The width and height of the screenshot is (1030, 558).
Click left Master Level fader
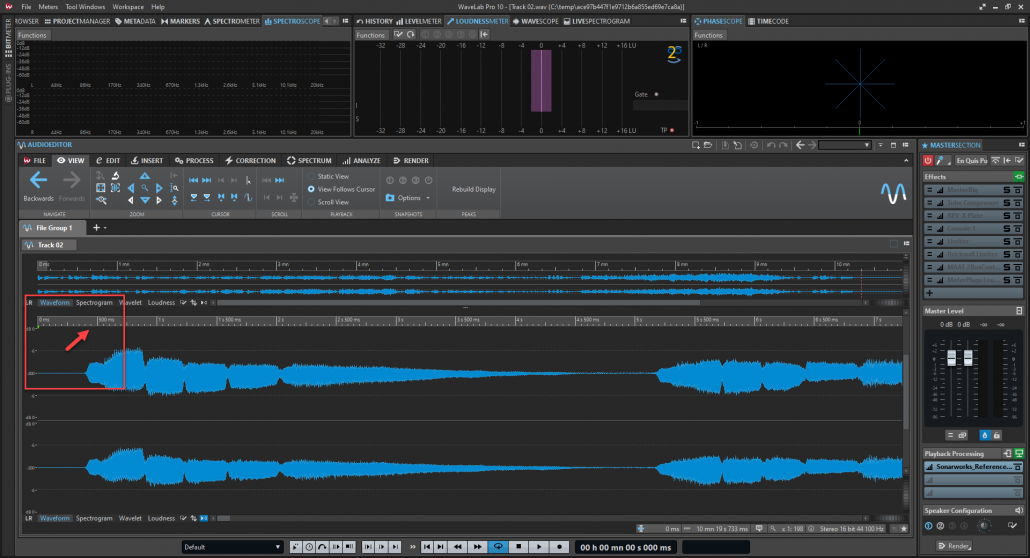pos(952,358)
